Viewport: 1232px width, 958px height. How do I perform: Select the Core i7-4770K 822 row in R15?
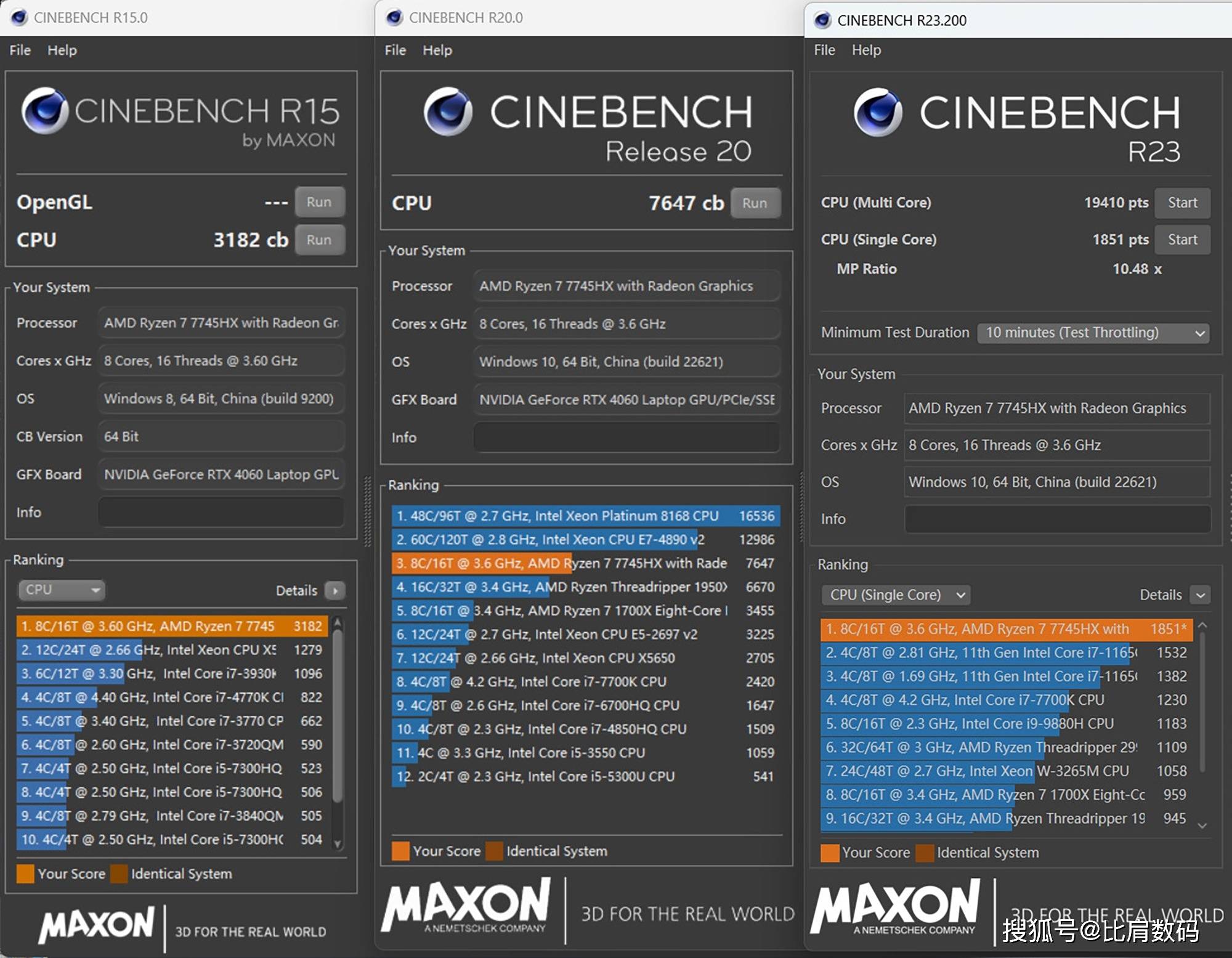[172, 697]
